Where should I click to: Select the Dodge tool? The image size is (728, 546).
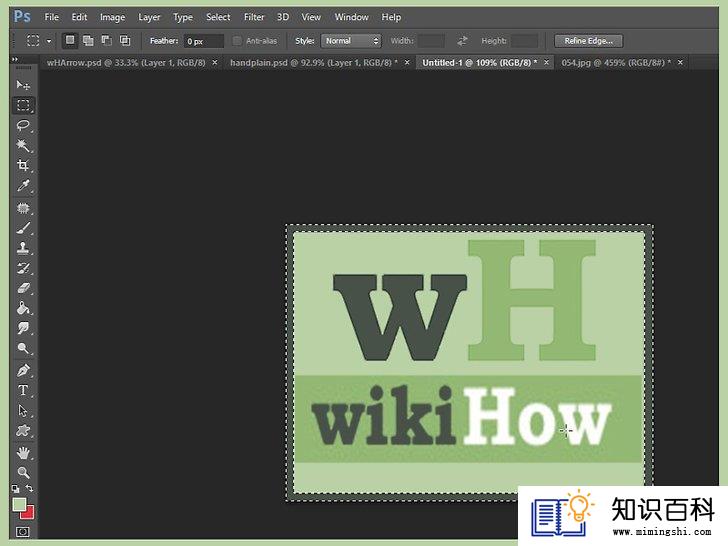23,348
